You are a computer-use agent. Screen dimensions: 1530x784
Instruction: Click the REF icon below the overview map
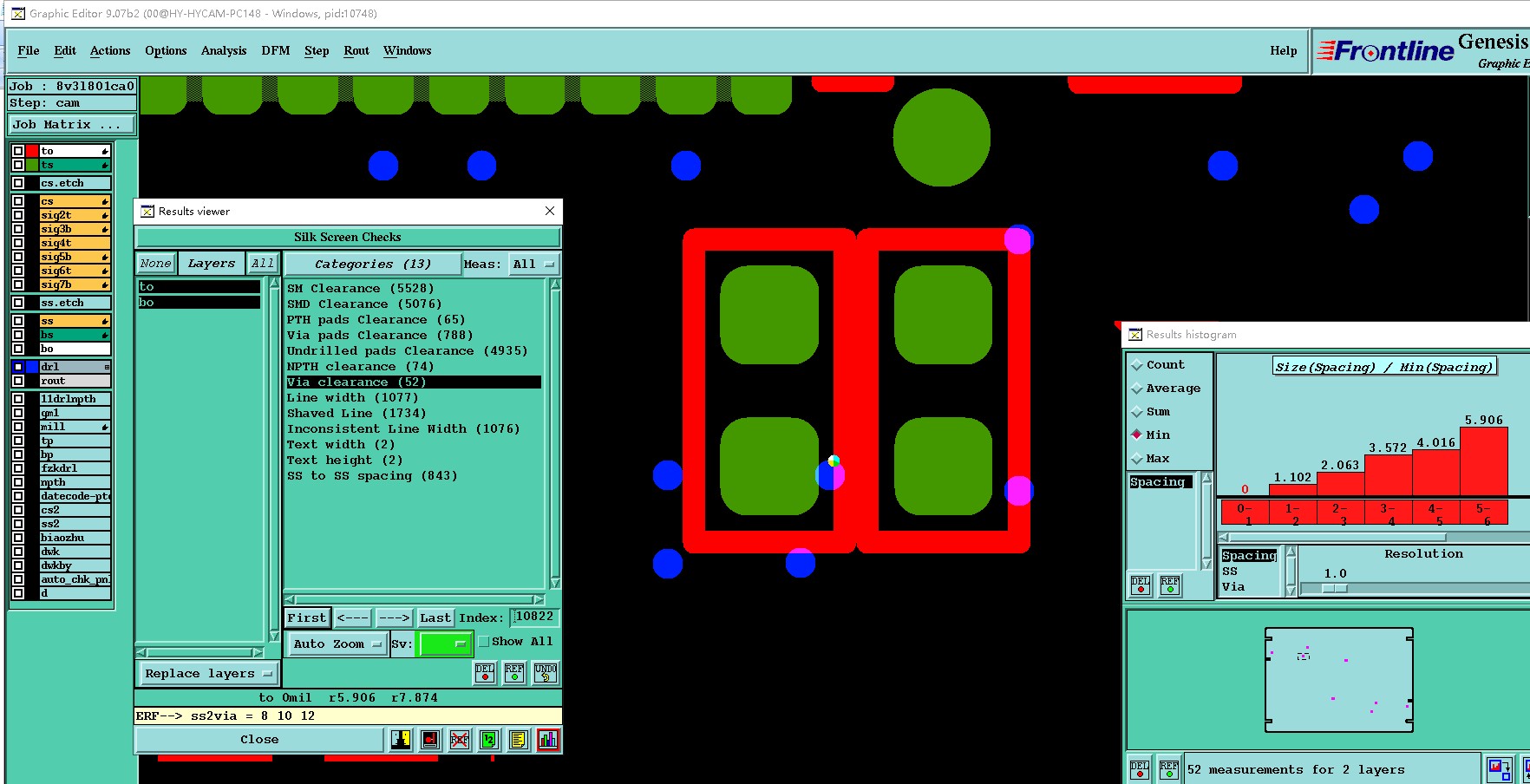(x=1169, y=770)
